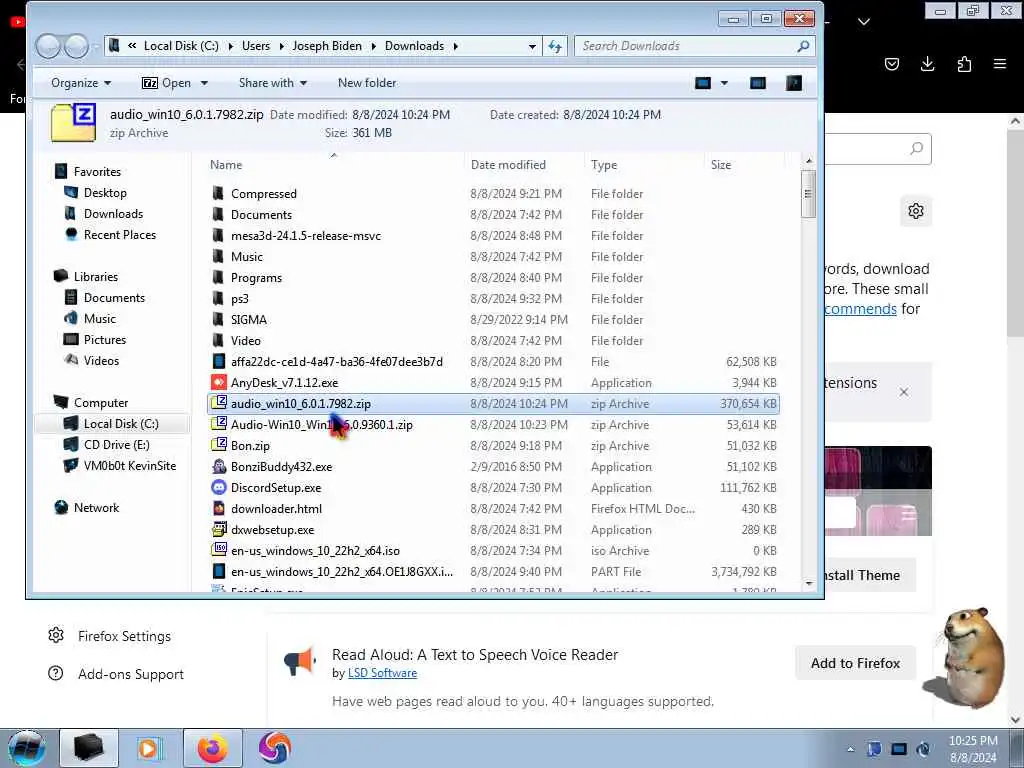Open the Share with menu
This screenshot has width=1024, height=768.
272,83
